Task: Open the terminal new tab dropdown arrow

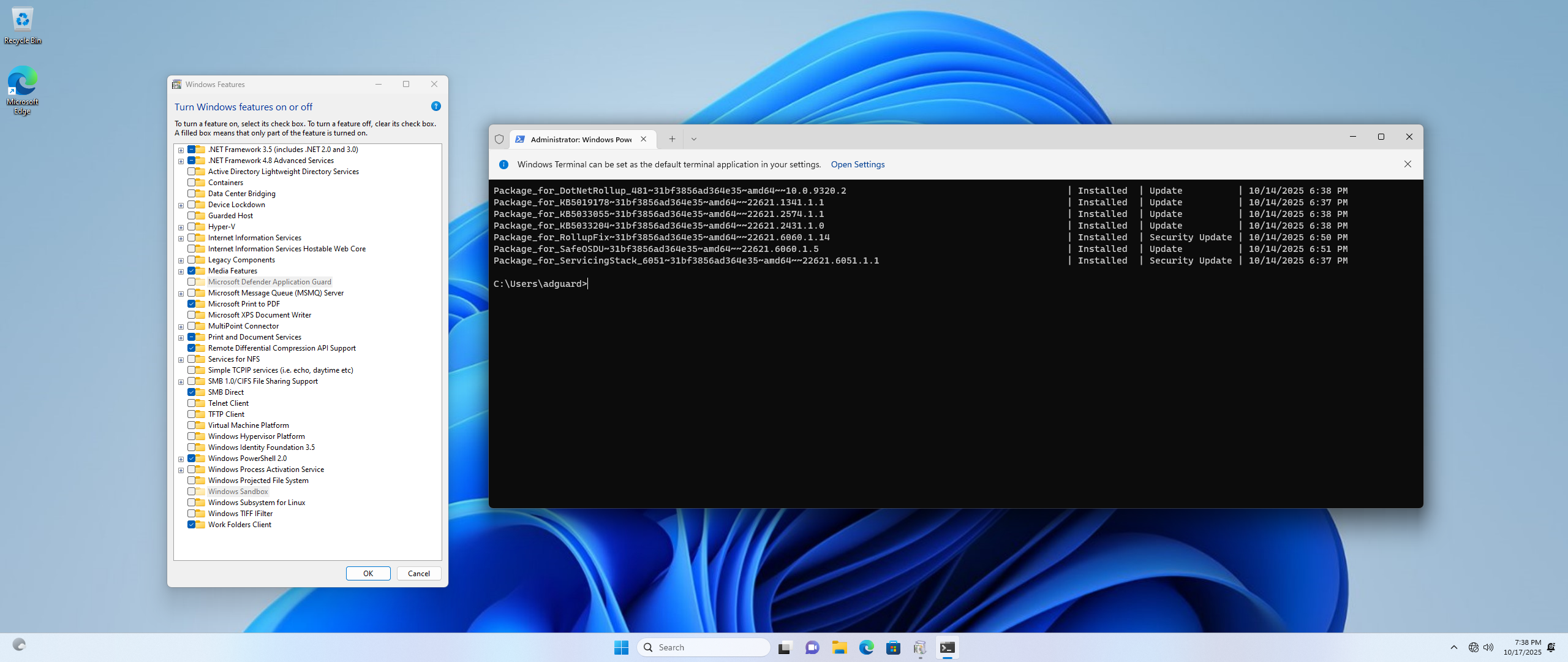Action: click(694, 139)
